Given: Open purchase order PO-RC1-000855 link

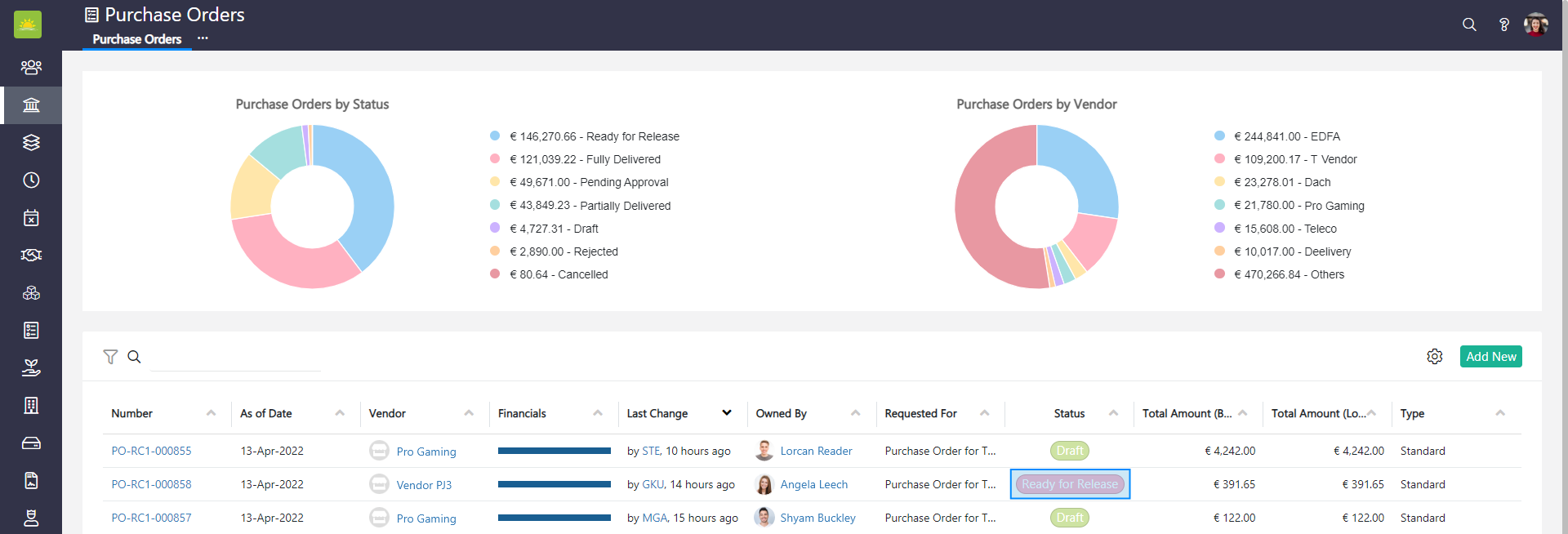Looking at the screenshot, I should pos(151,451).
